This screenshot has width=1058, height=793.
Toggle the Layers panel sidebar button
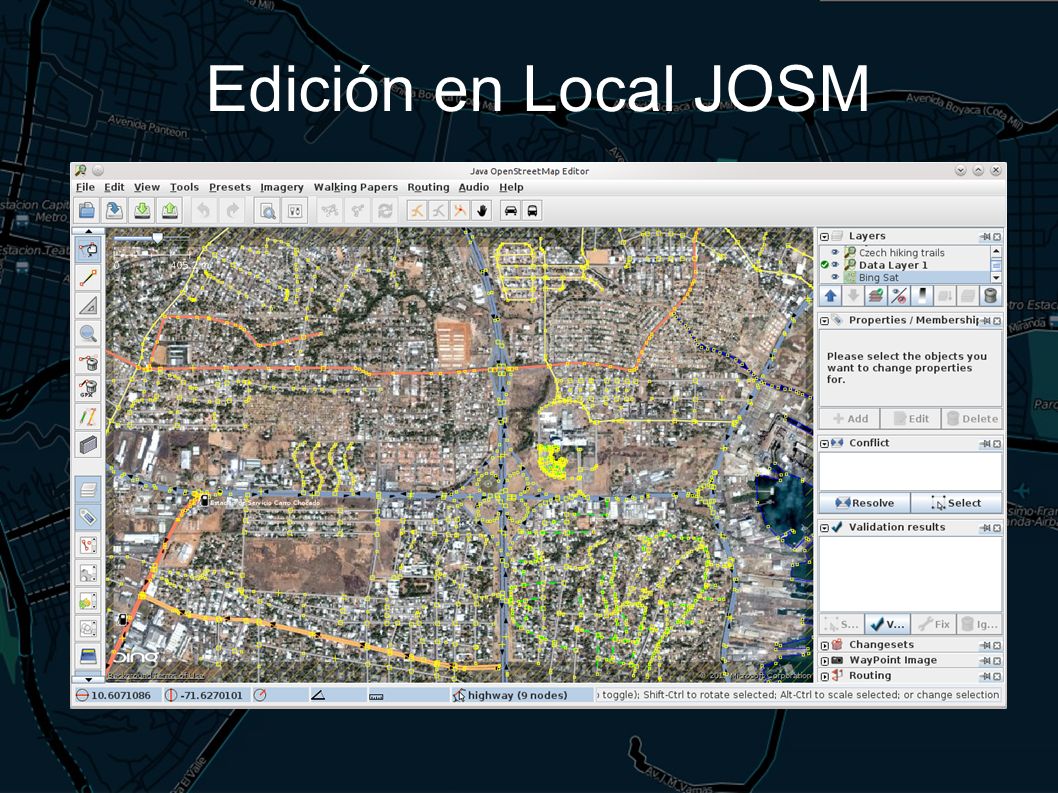click(88, 489)
